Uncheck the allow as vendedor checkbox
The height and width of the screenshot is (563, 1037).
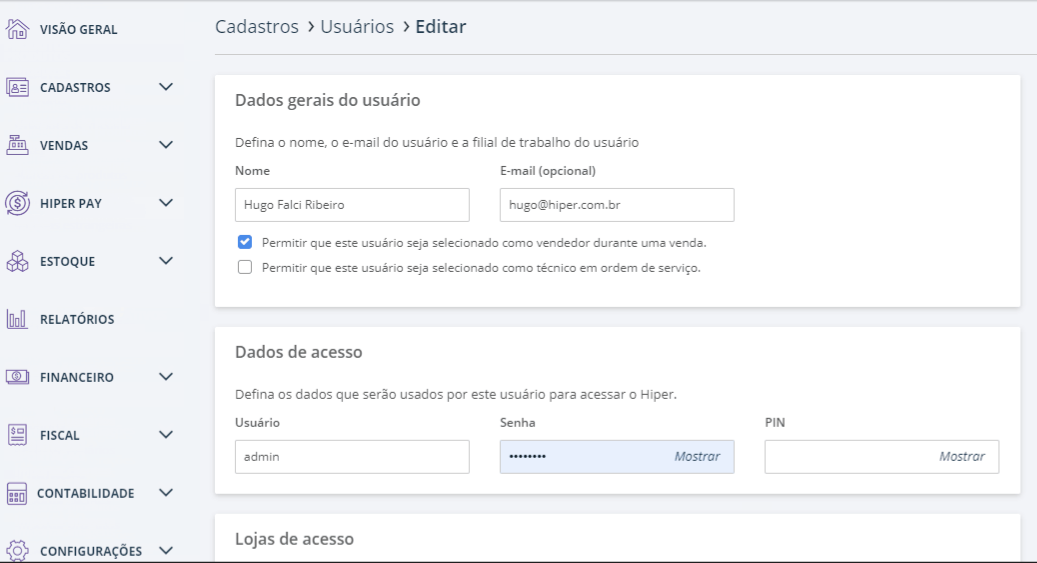(x=245, y=242)
